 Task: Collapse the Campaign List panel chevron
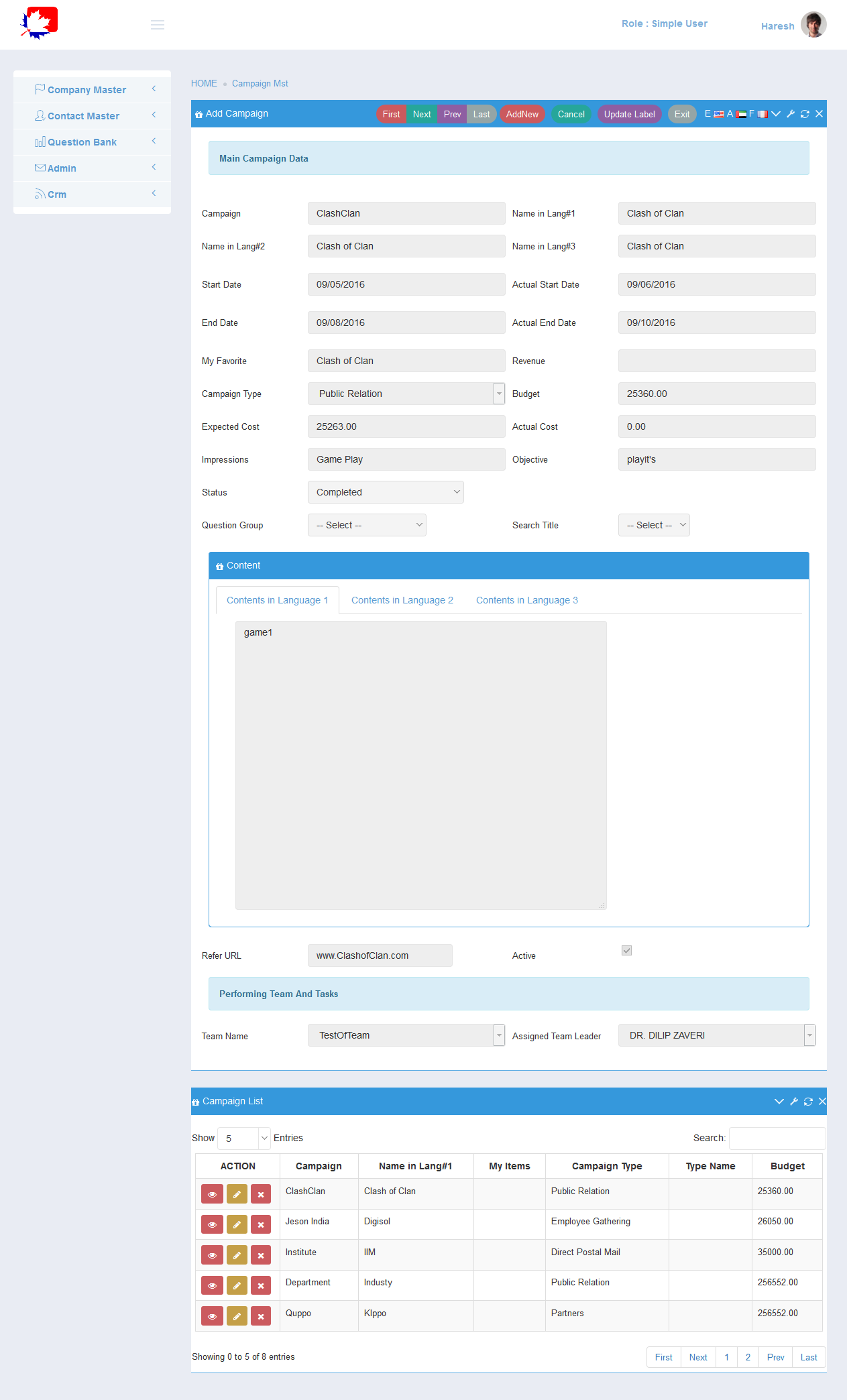point(779,1101)
